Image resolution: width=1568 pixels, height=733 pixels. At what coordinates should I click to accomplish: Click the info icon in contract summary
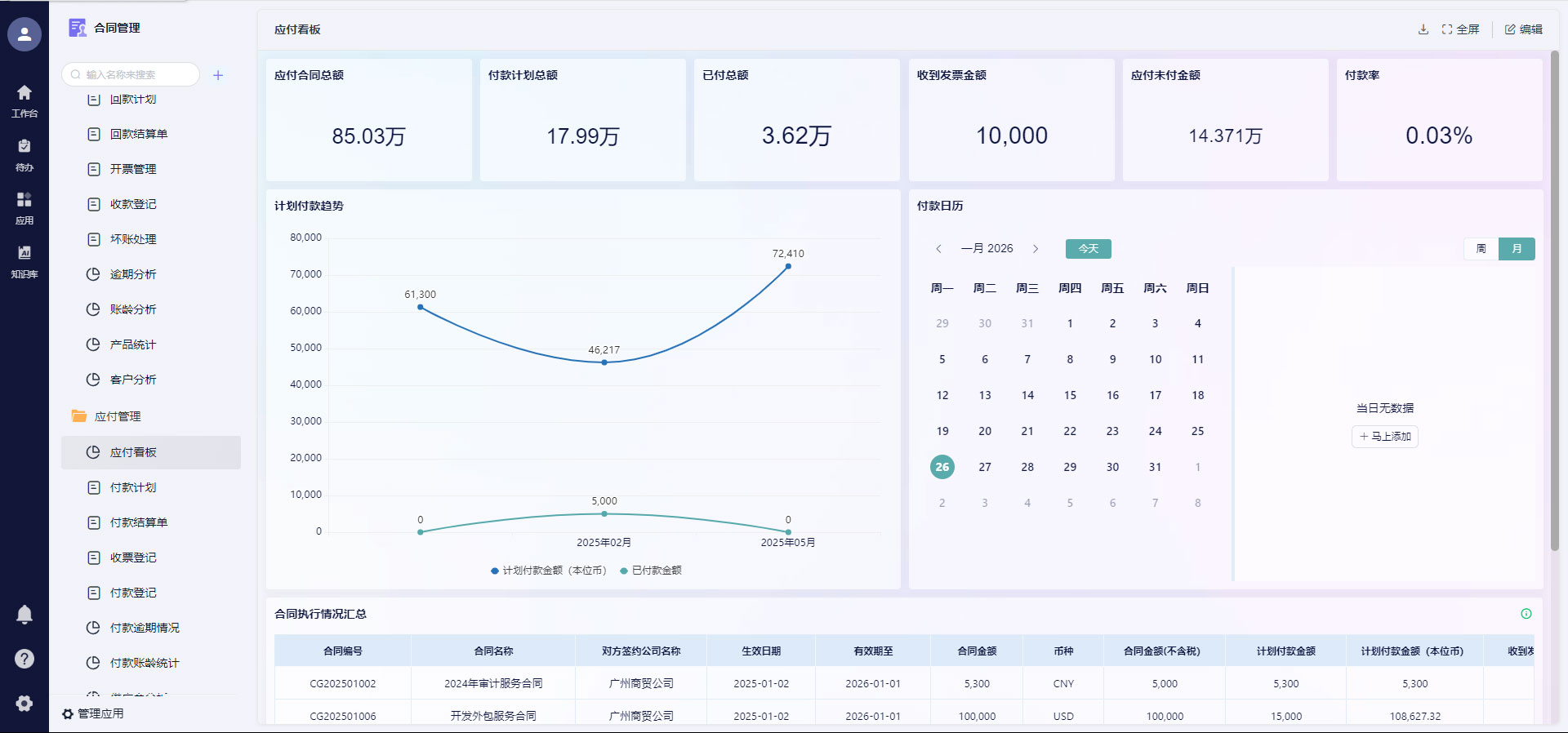point(1526,614)
